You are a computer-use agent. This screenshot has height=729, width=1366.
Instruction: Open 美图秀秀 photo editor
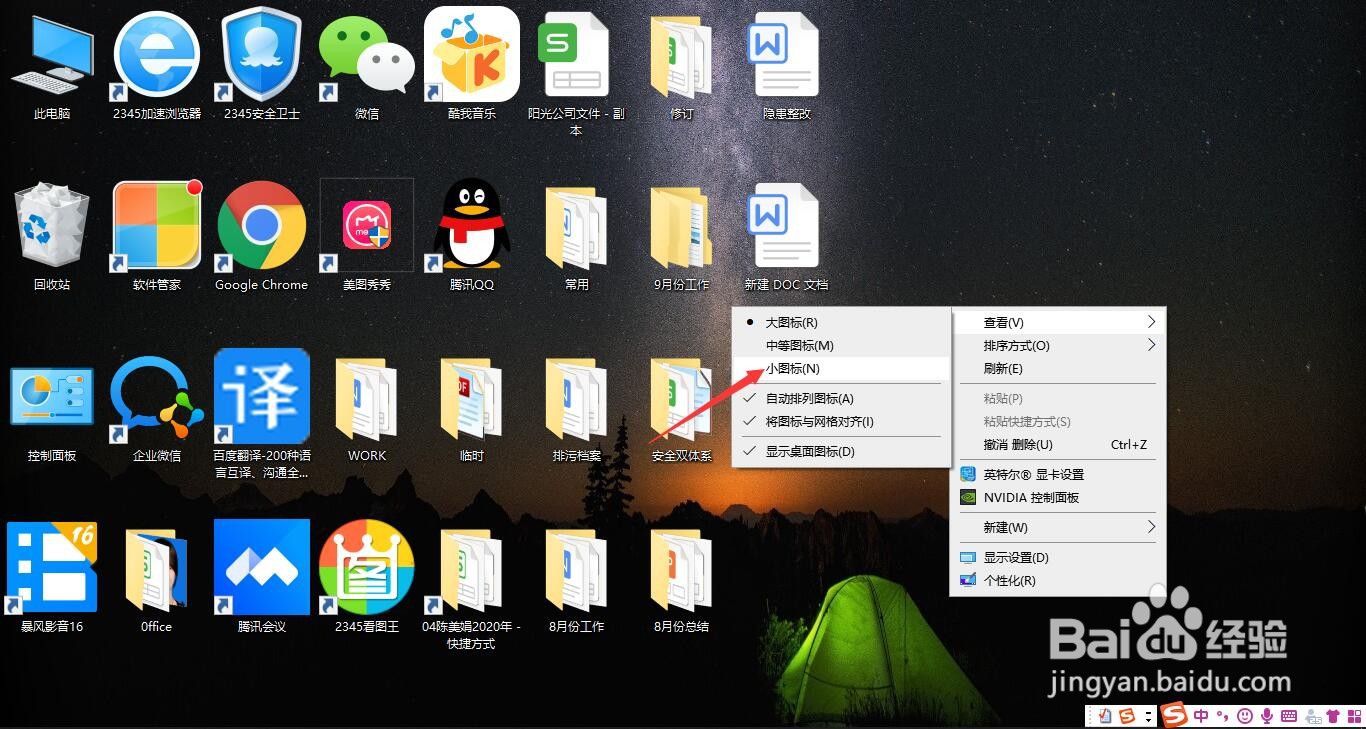(x=366, y=225)
